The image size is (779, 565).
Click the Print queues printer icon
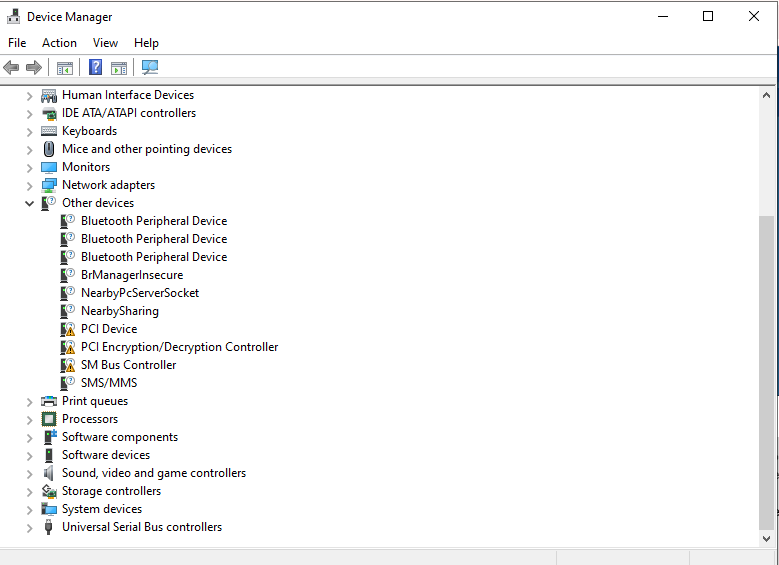[49, 401]
